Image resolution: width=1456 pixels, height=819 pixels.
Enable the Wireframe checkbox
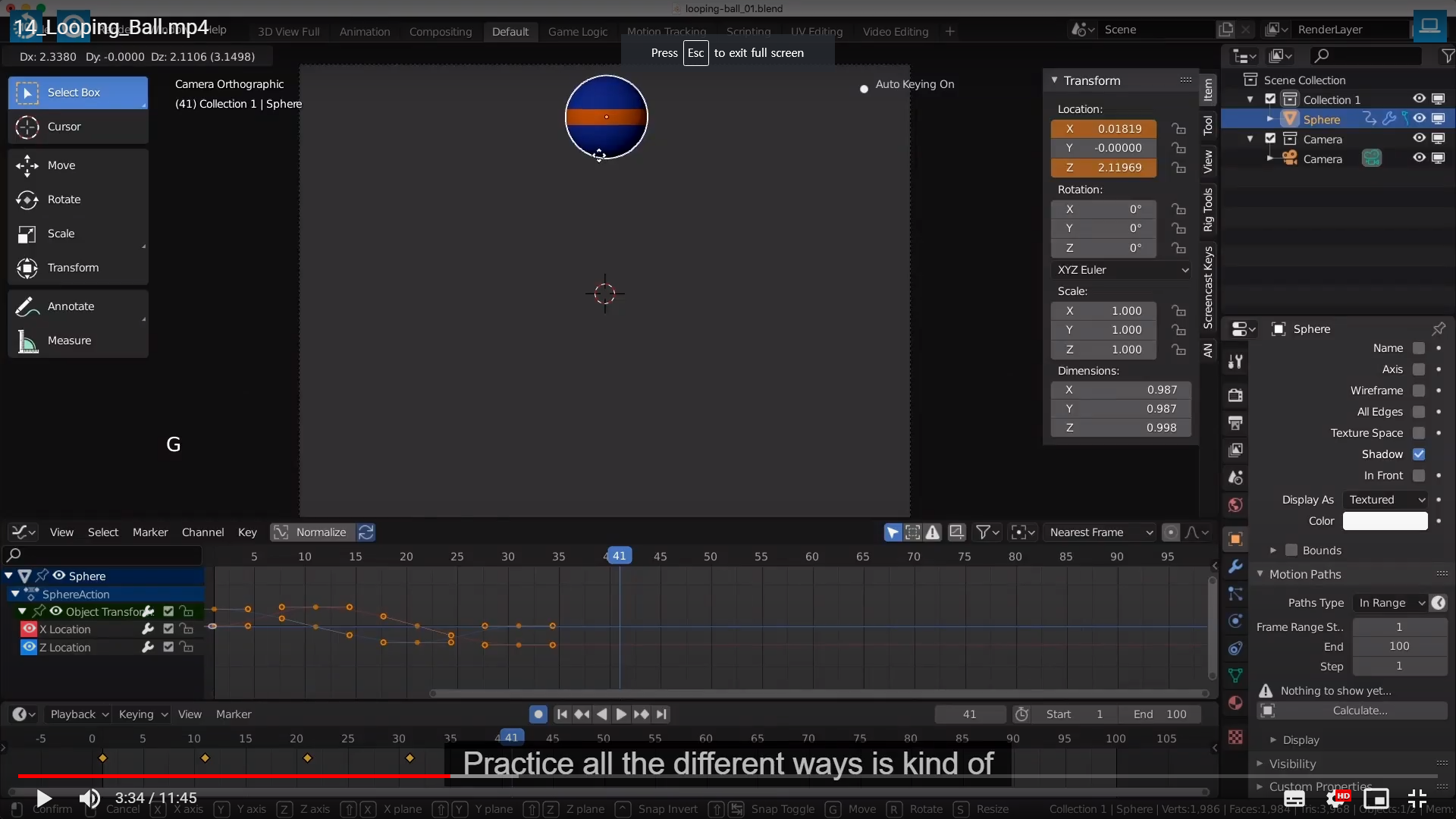point(1419,391)
